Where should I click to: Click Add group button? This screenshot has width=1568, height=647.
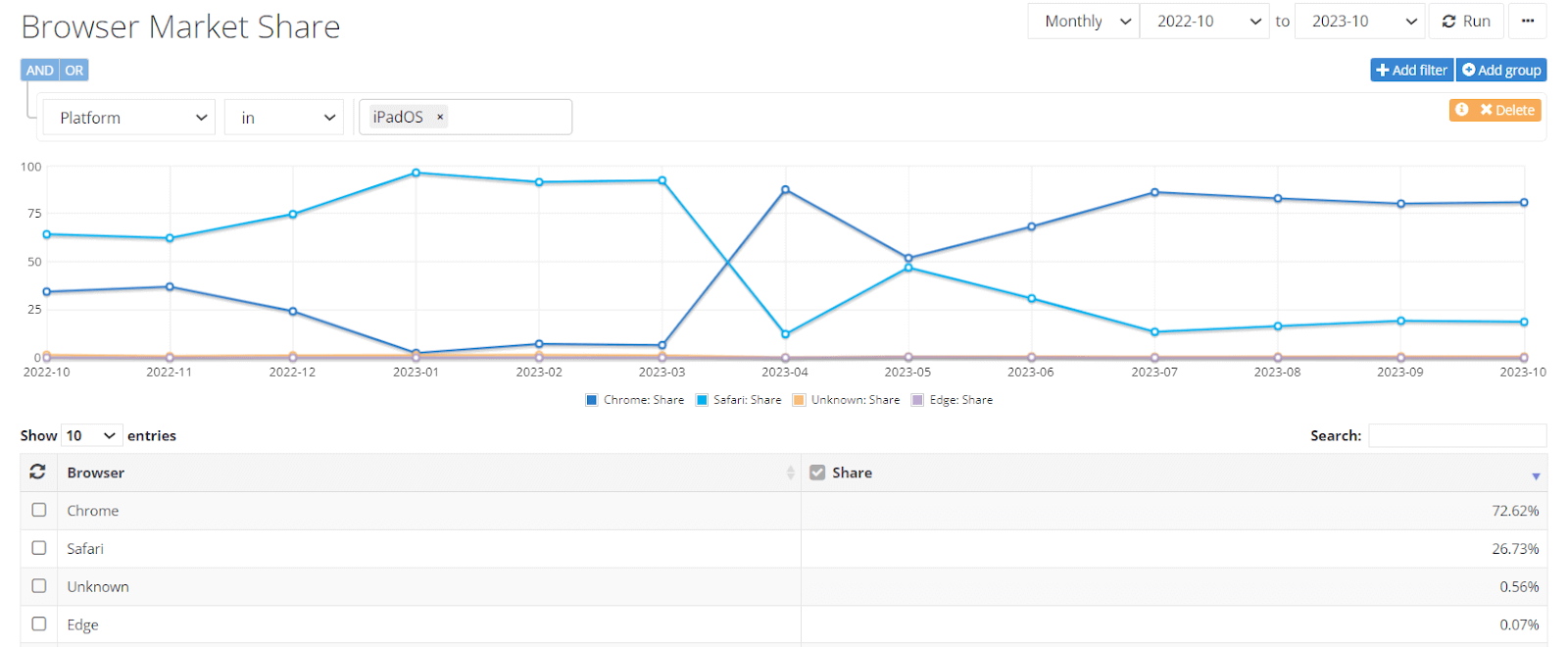[1500, 70]
